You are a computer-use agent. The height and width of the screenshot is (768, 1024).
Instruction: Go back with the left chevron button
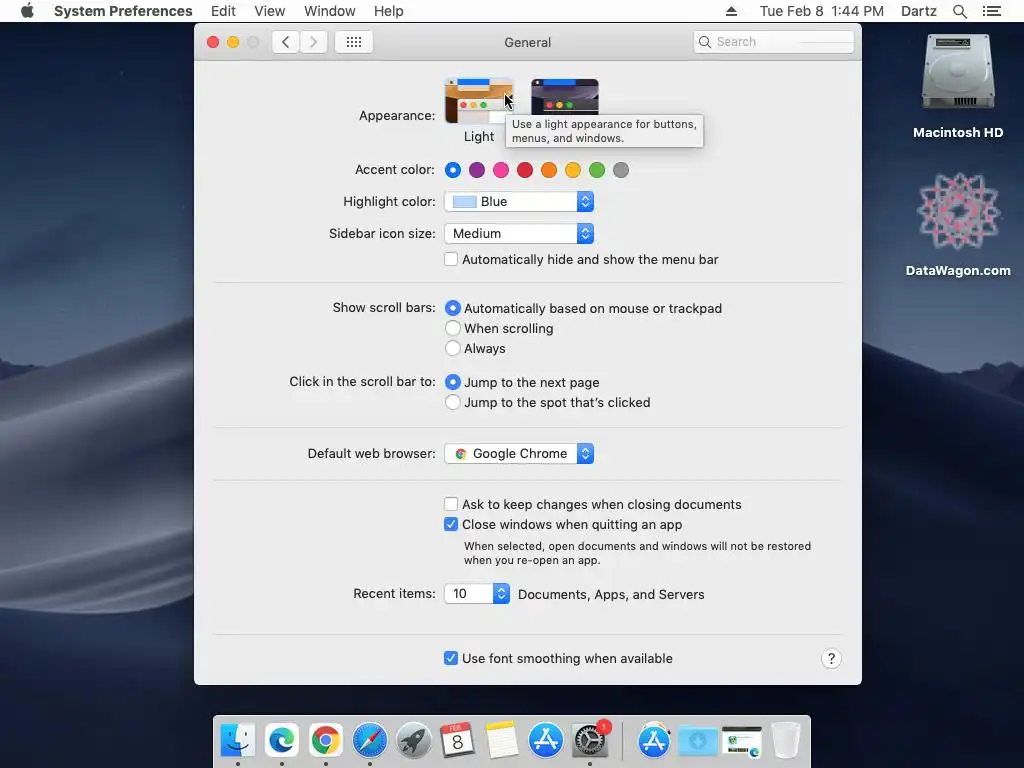click(x=285, y=42)
